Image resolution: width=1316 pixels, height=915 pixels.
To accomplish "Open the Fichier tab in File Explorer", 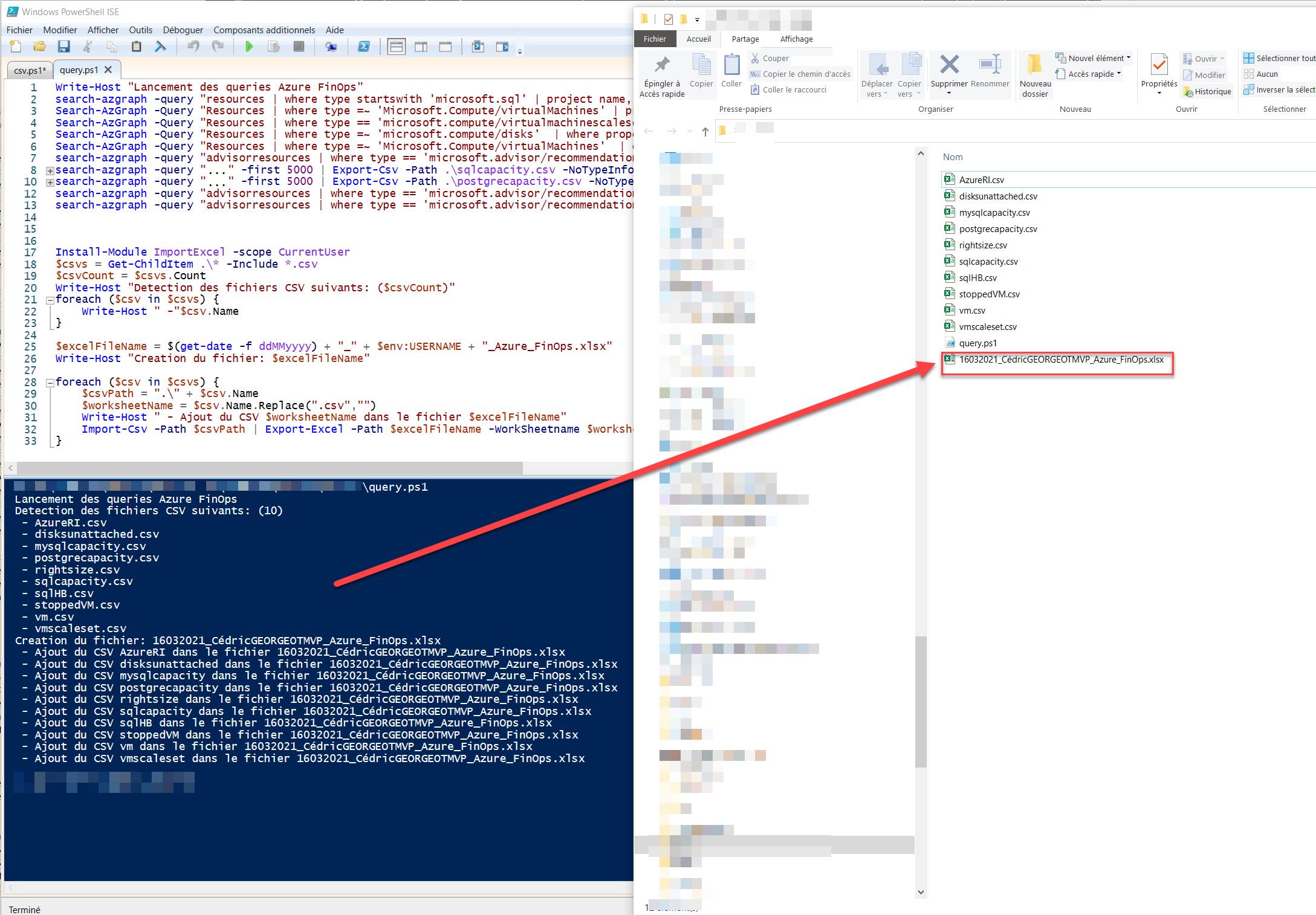I will 655,39.
